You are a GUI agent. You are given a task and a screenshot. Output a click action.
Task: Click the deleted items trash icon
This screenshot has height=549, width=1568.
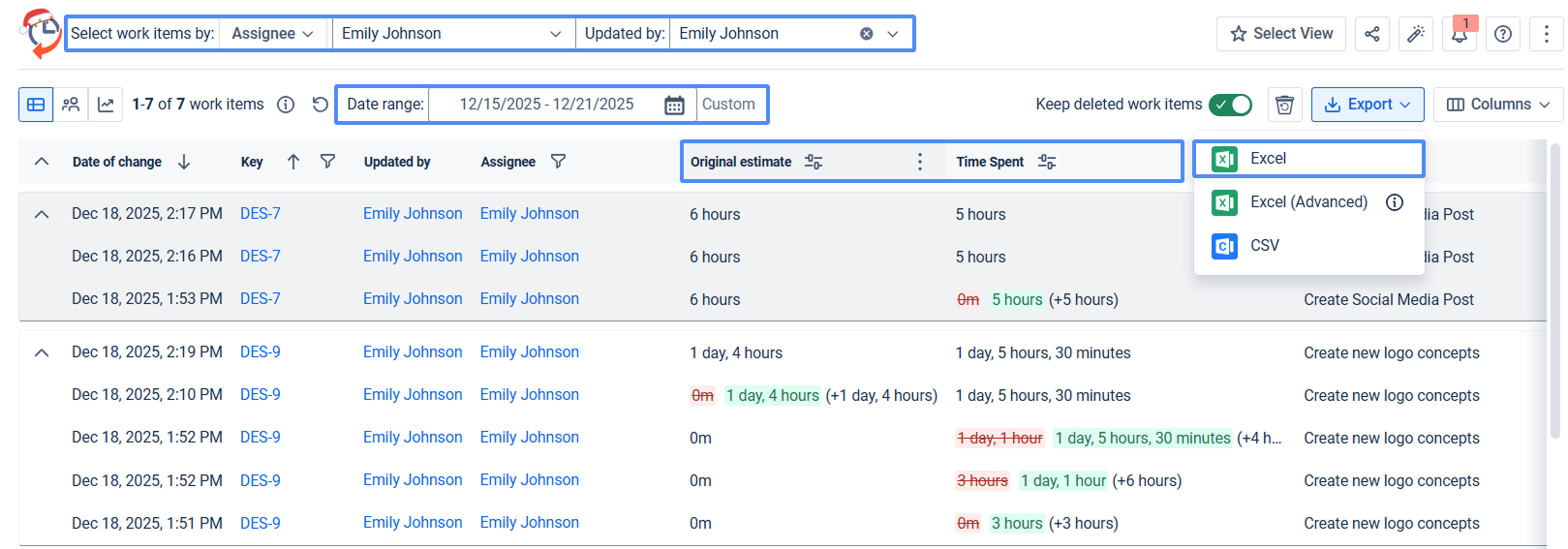coord(1284,105)
